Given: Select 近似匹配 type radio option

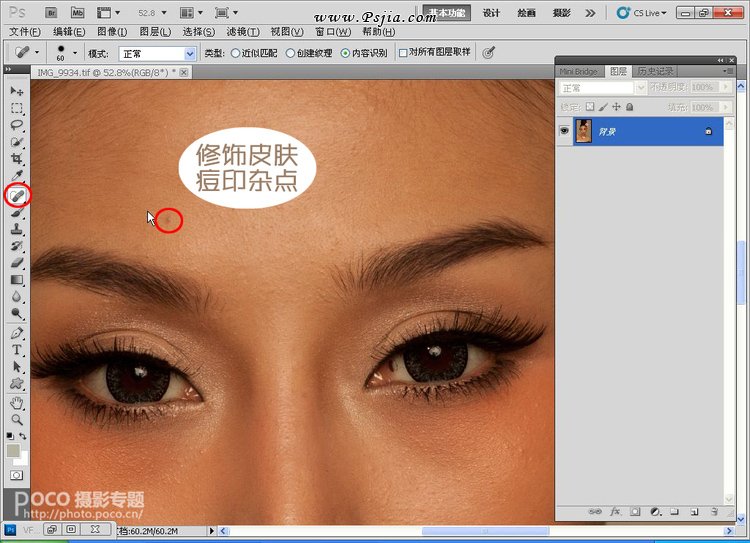Looking at the screenshot, I should (x=236, y=53).
